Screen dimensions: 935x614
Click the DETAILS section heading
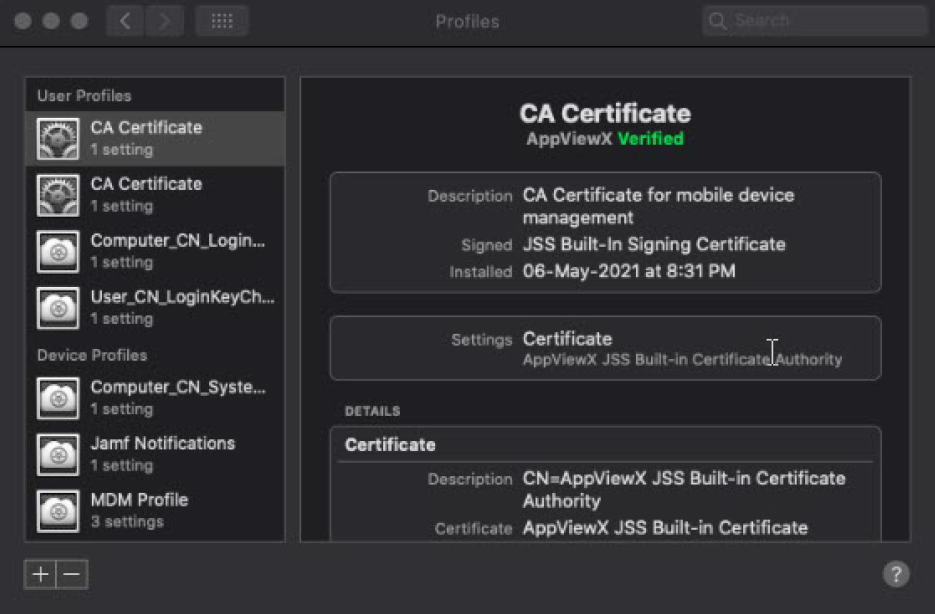click(373, 411)
